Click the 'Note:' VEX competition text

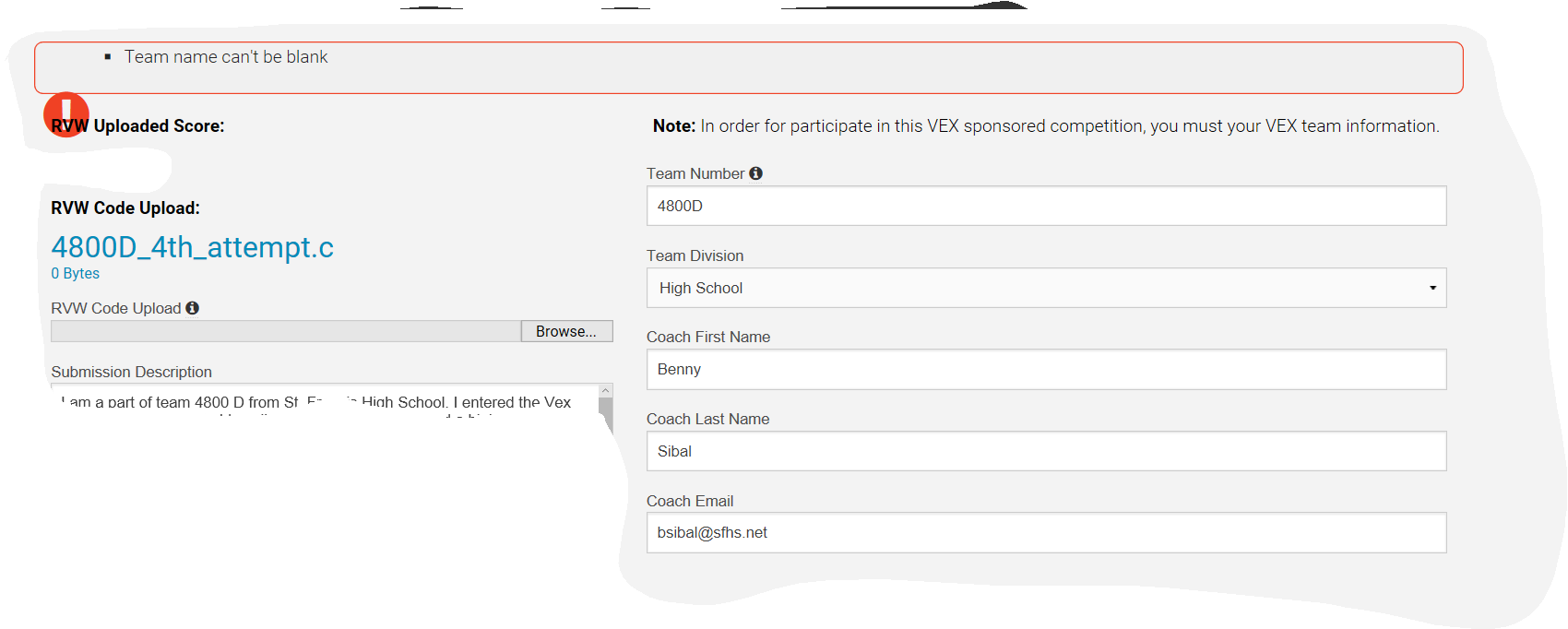pyautogui.click(x=1046, y=126)
